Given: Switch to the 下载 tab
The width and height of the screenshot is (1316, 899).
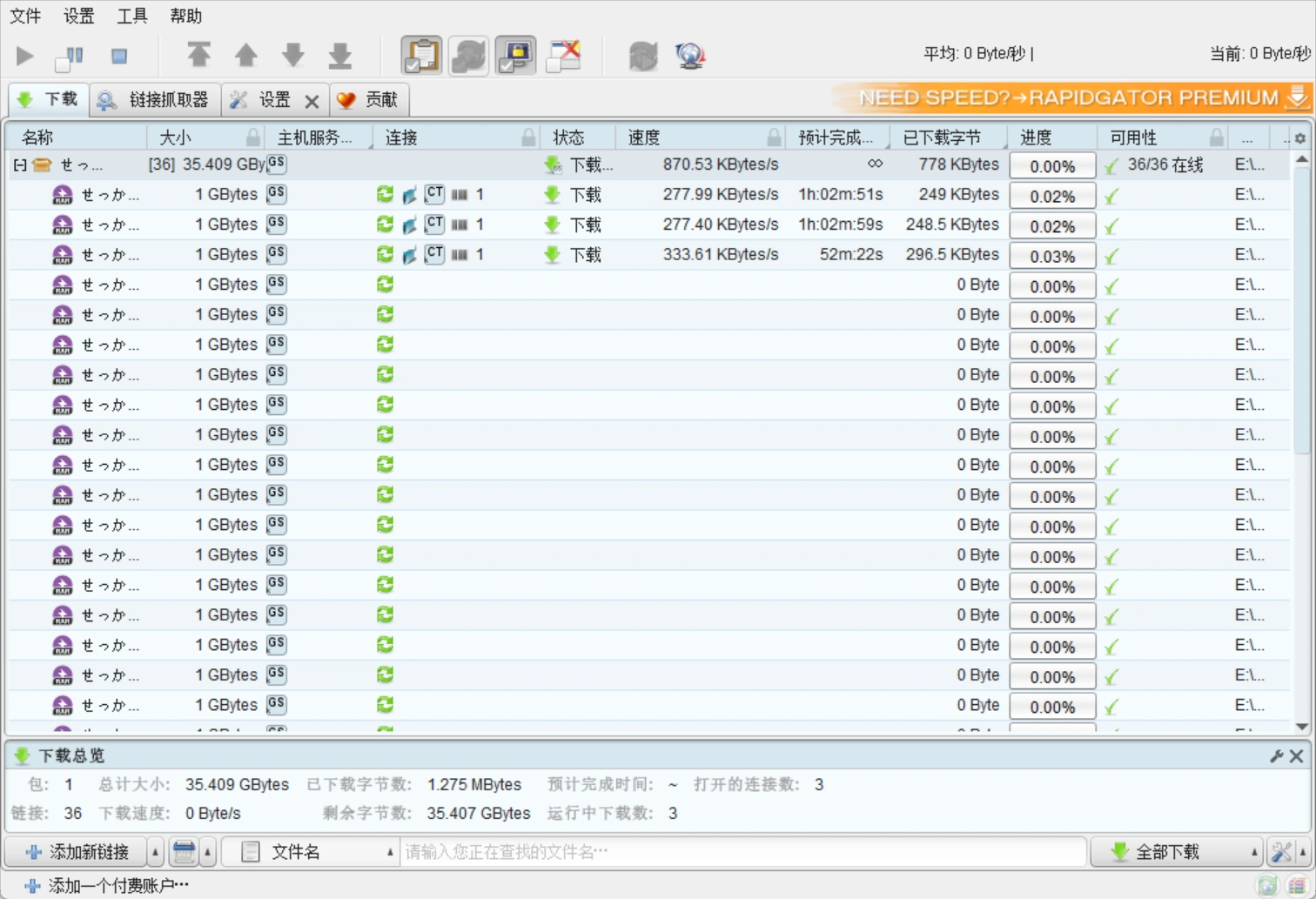Looking at the screenshot, I should point(49,99).
